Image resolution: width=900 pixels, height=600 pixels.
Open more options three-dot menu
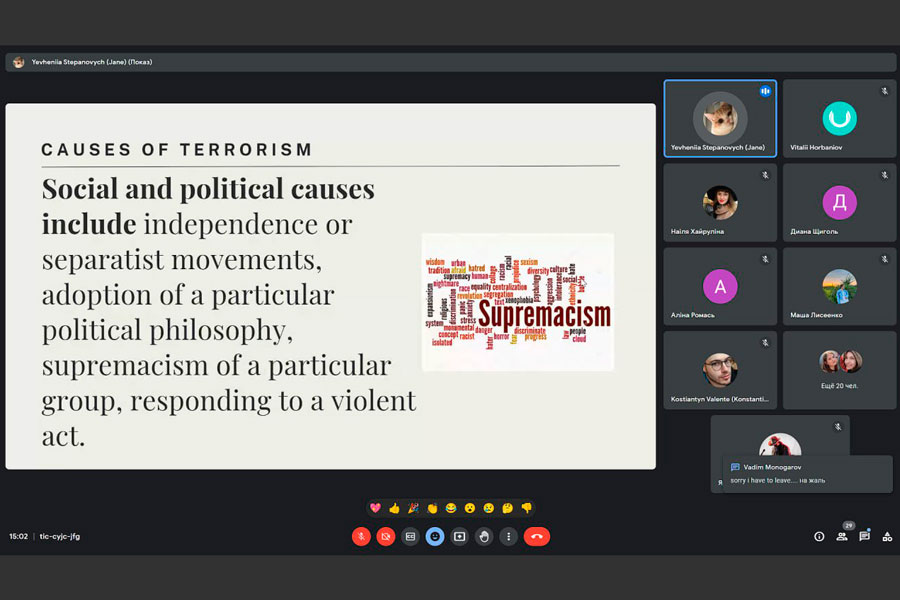coord(509,536)
